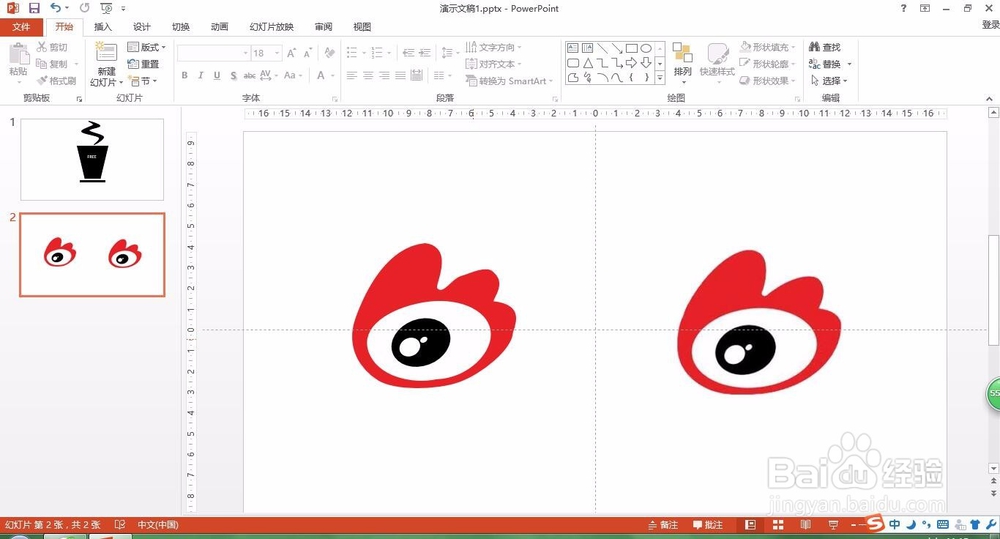Switch to the Animations tab
The width and height of the screenshot is (1000, 539).
pyautogui.click(x=219, y=27)
